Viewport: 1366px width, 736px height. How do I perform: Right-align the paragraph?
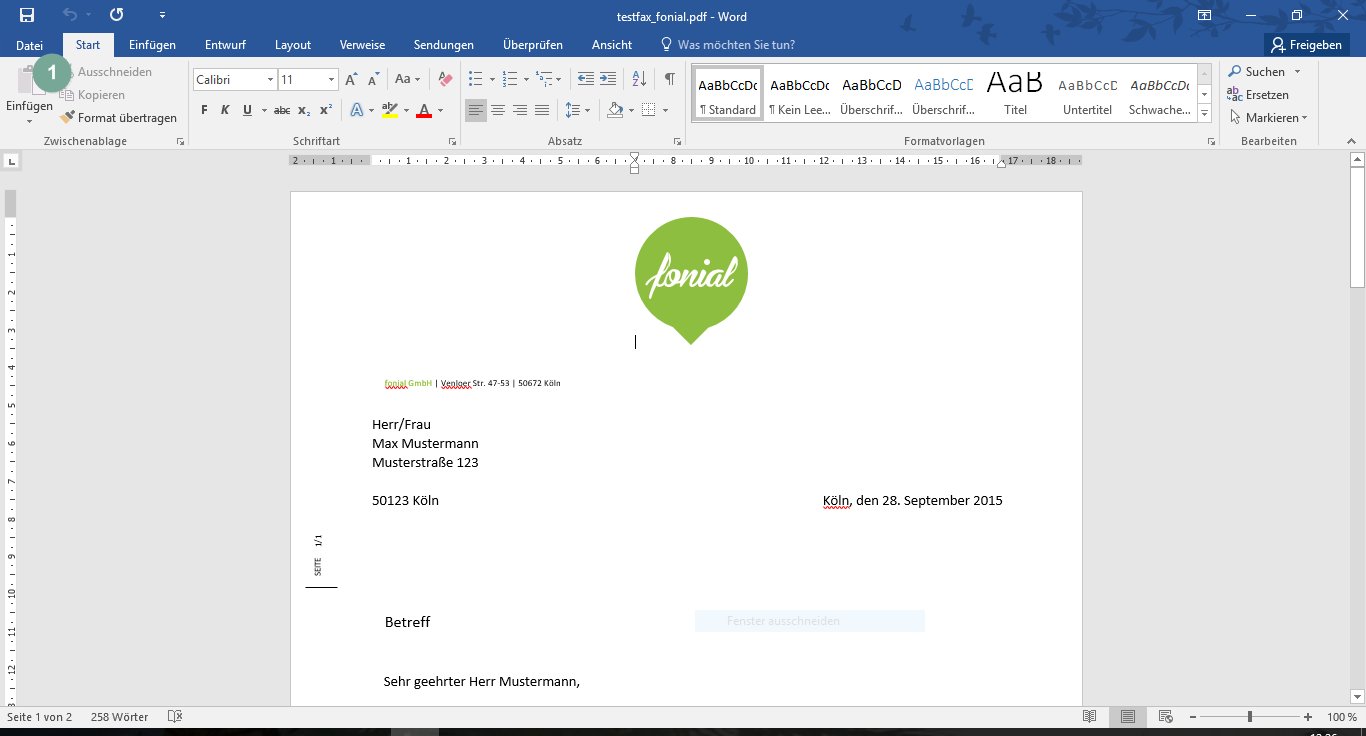click(520, 110)
